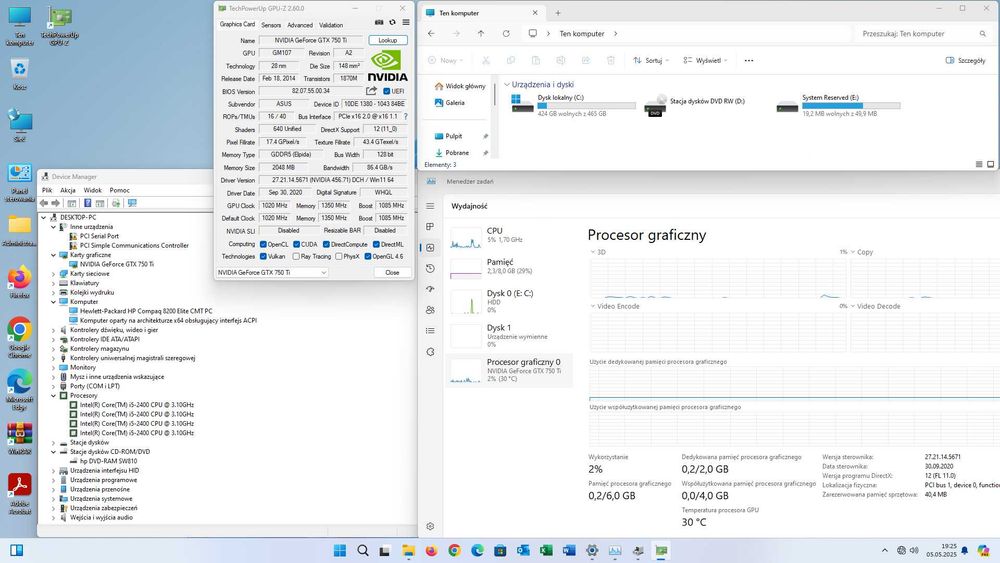Open the Startup apps icon in Task Manager
This screenshot has height=563, width=1000.
[x=430, y=289]
